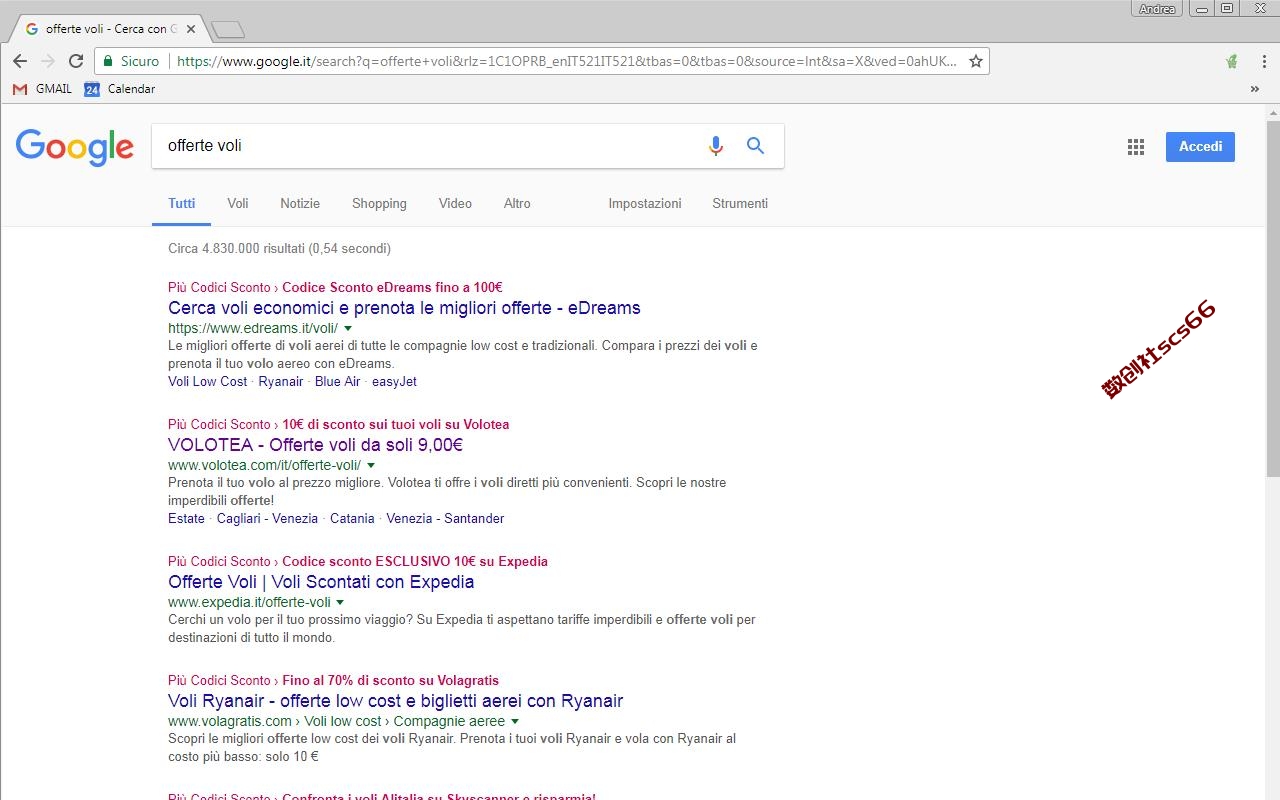Switch to the Shopping tab

(x=379, y=203)
